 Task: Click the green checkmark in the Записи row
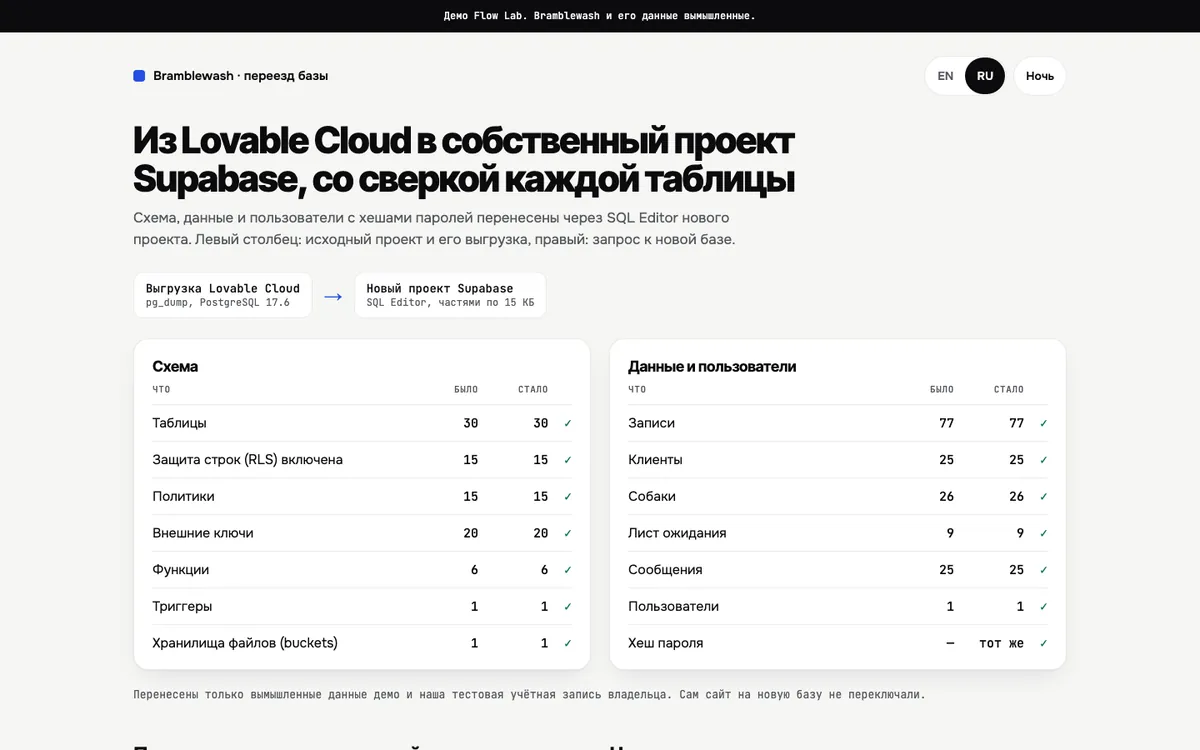point(1044,423)
